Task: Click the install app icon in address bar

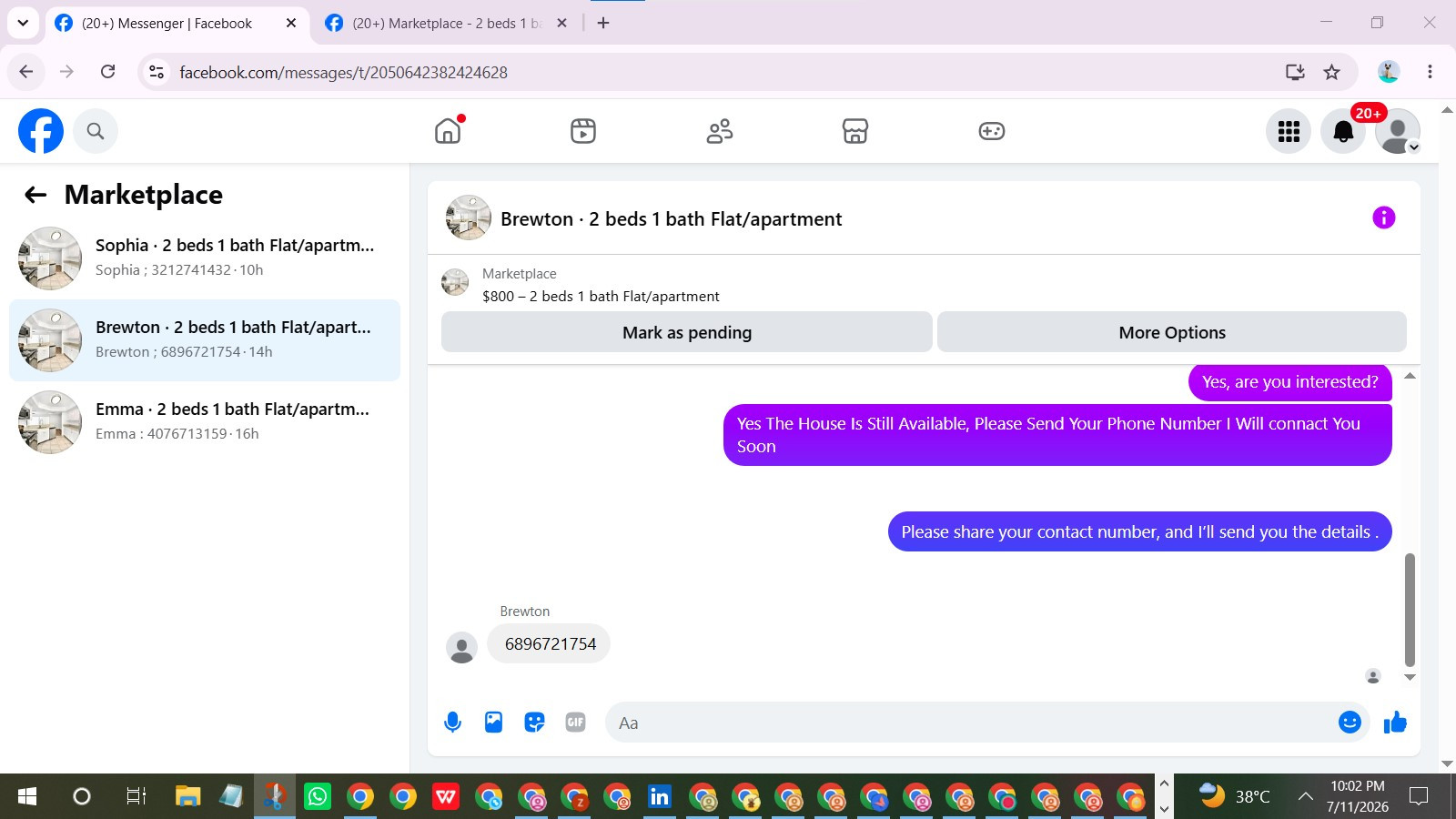Action: tap(1295, 72)
